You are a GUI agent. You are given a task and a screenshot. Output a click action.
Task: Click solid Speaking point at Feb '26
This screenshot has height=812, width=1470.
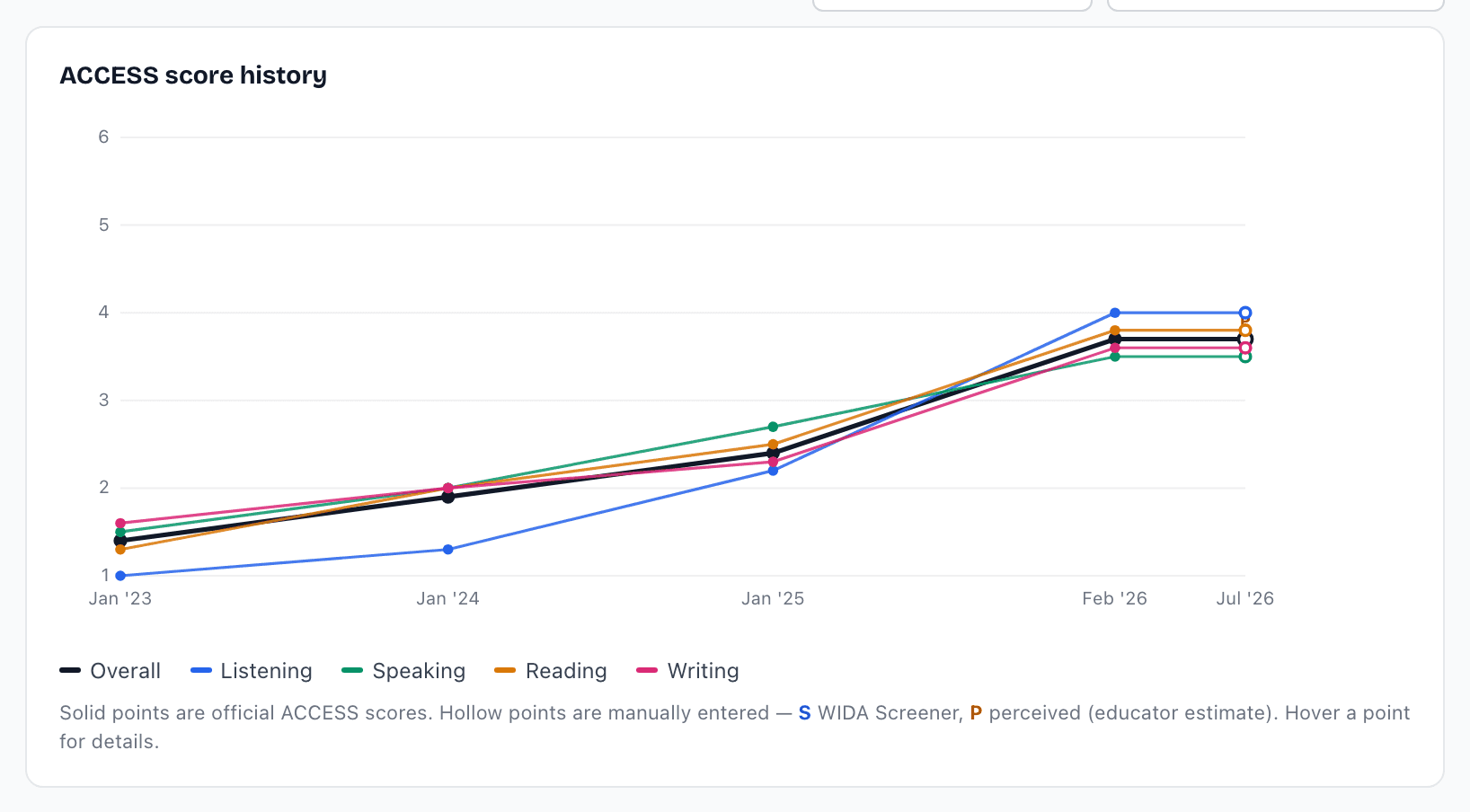[x=1115, y=357]
